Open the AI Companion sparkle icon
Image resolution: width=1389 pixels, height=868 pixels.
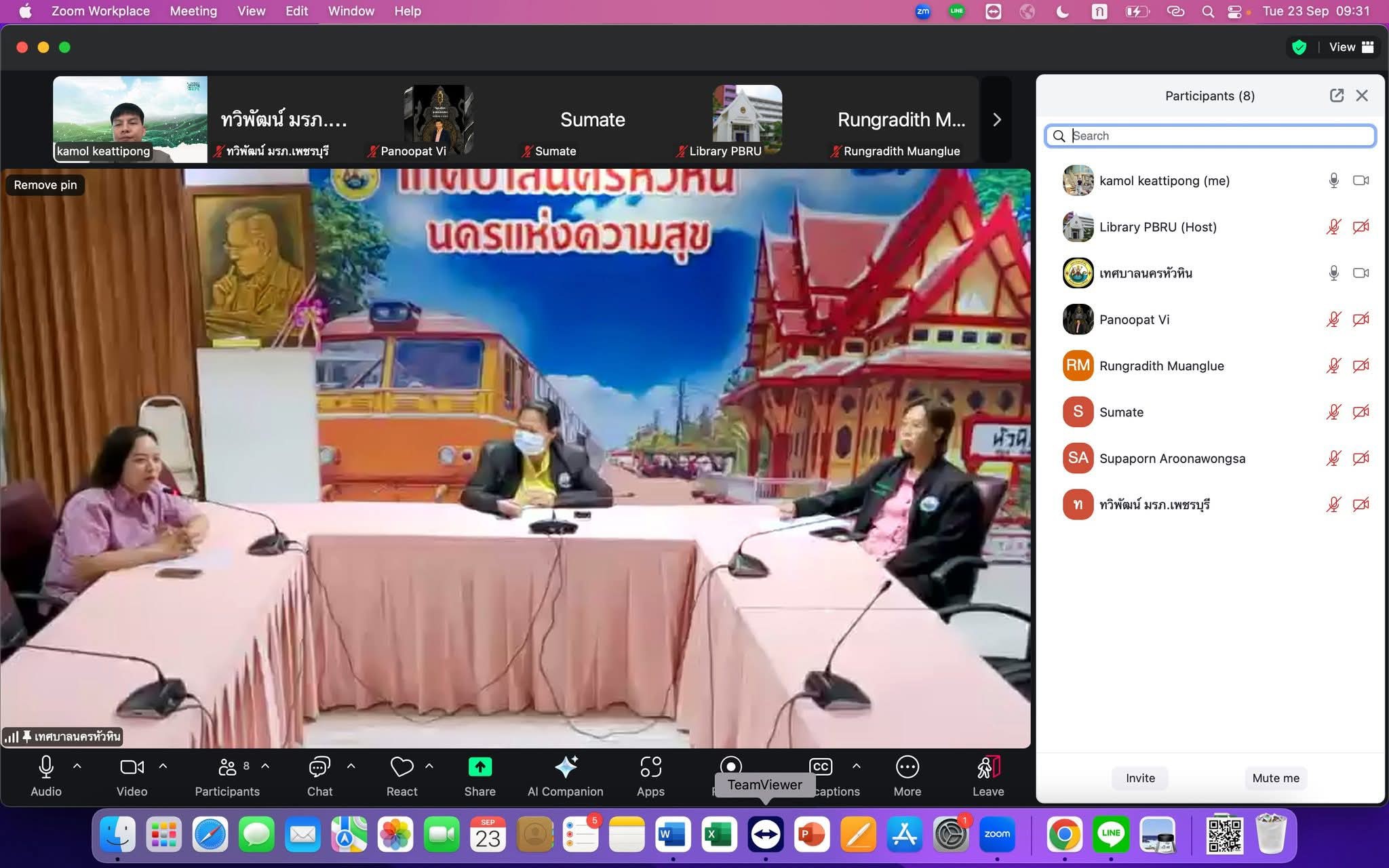pyautogui.click(x=566, y=768)
